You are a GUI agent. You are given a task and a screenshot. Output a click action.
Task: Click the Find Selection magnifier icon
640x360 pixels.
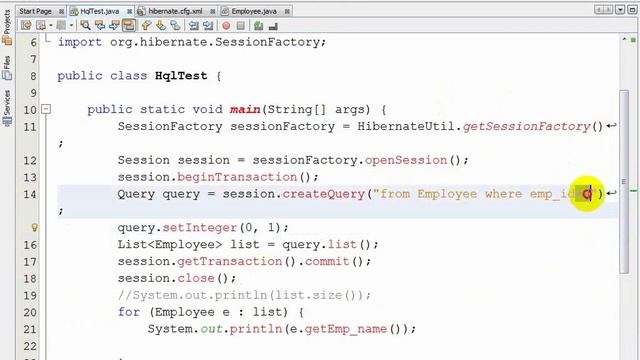[85, 26]
